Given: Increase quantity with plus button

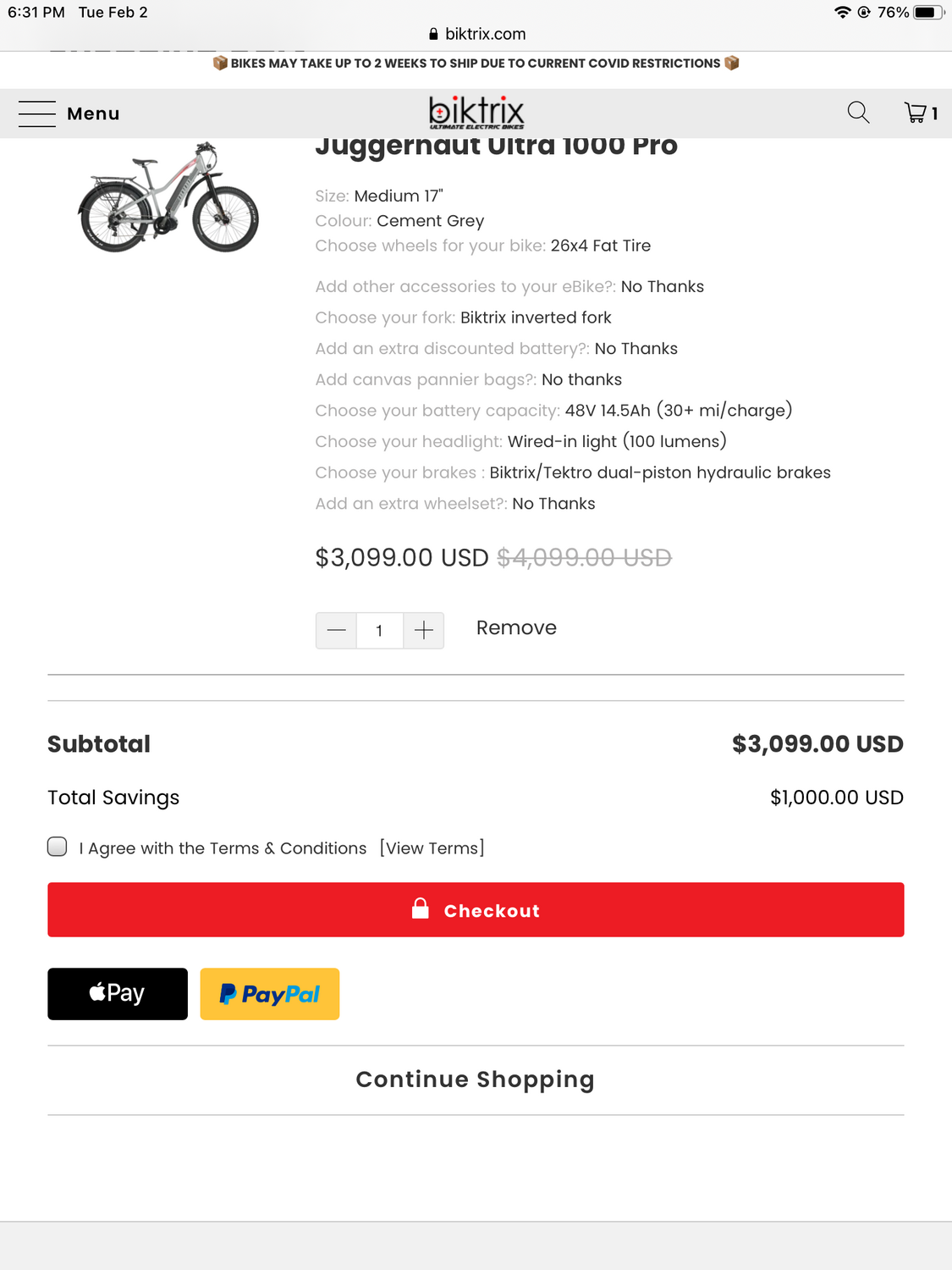Looking at the screenshot, I should pyautogui.click(x=424, y=631).
